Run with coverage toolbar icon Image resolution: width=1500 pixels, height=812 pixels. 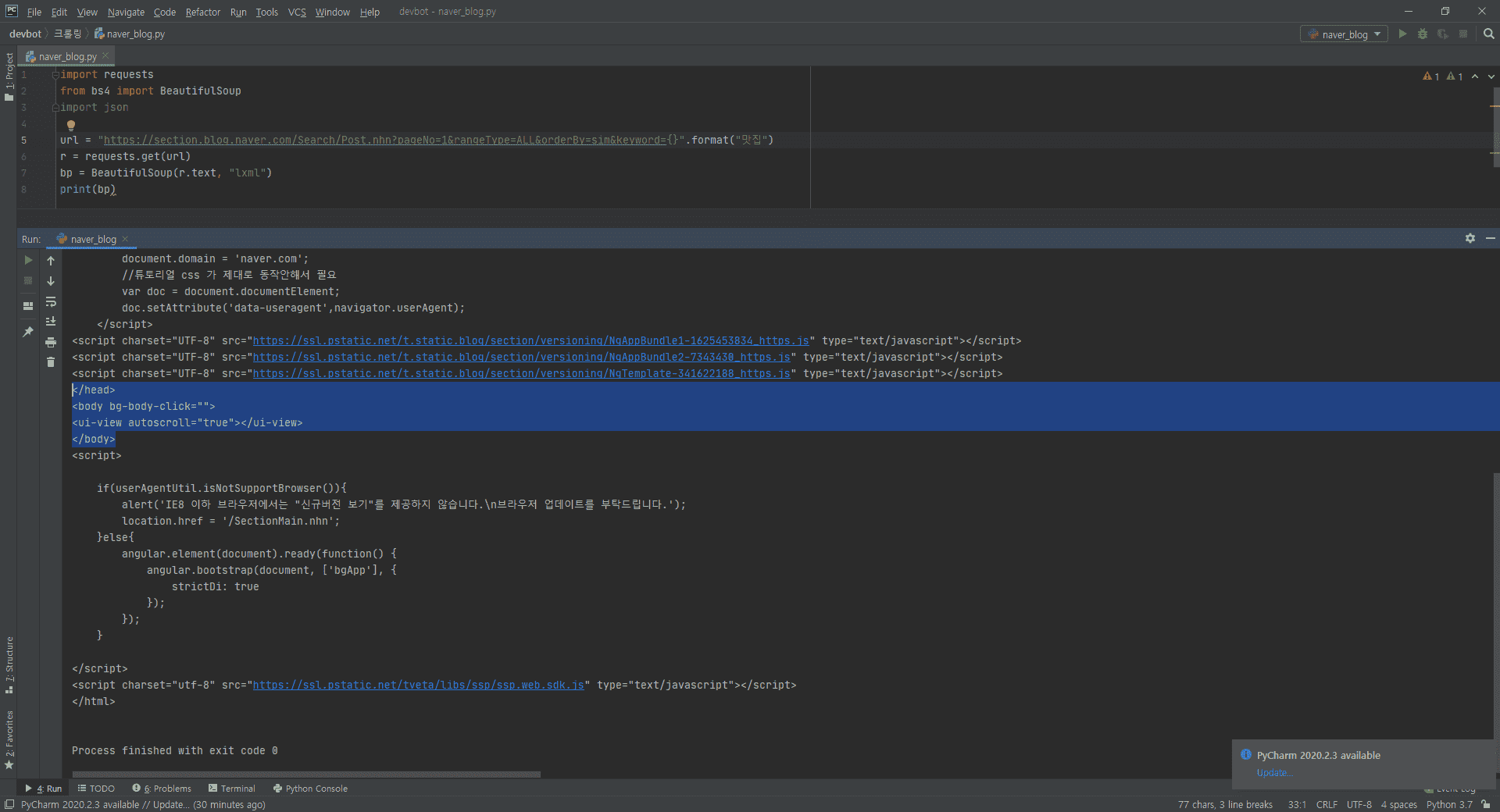coord(1443,34)
